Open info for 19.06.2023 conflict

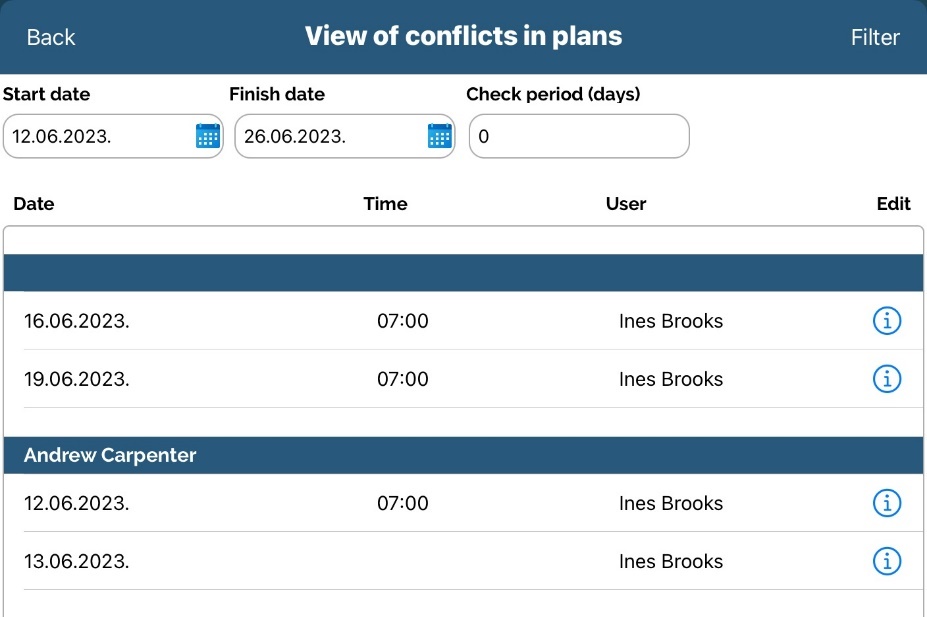[887, 379]
